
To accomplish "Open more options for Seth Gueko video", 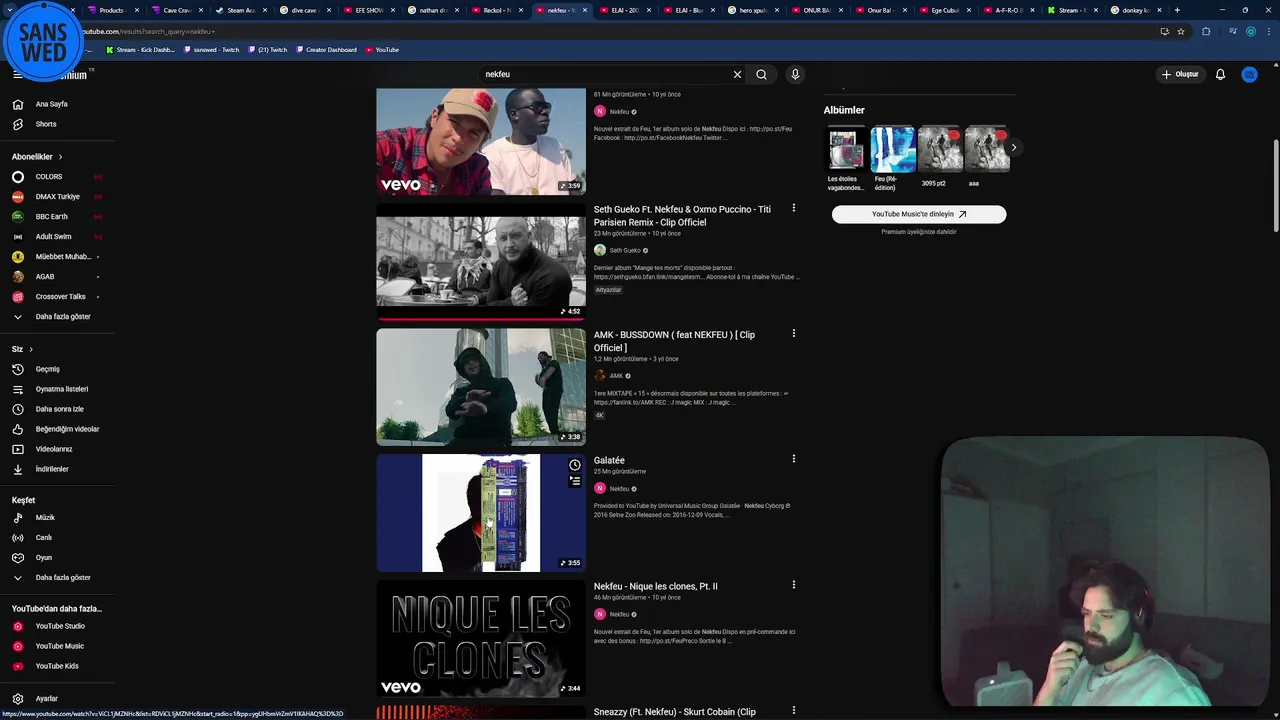I will [x=794, y=208].
